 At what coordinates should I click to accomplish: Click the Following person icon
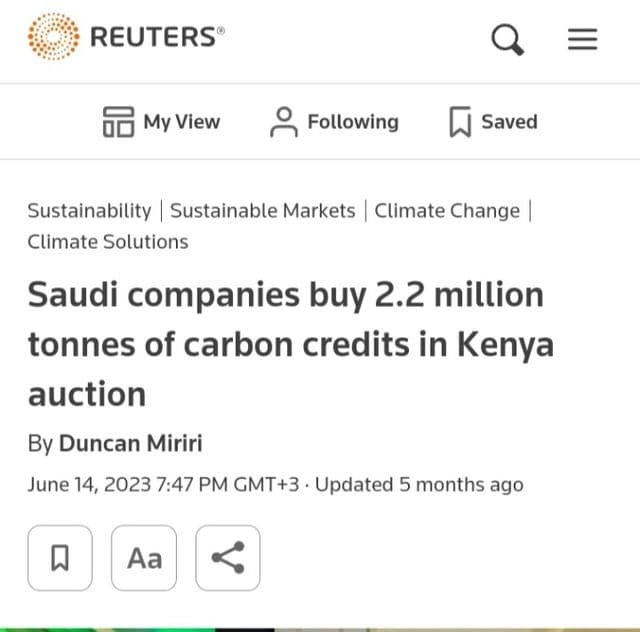(x=284, y=122)
